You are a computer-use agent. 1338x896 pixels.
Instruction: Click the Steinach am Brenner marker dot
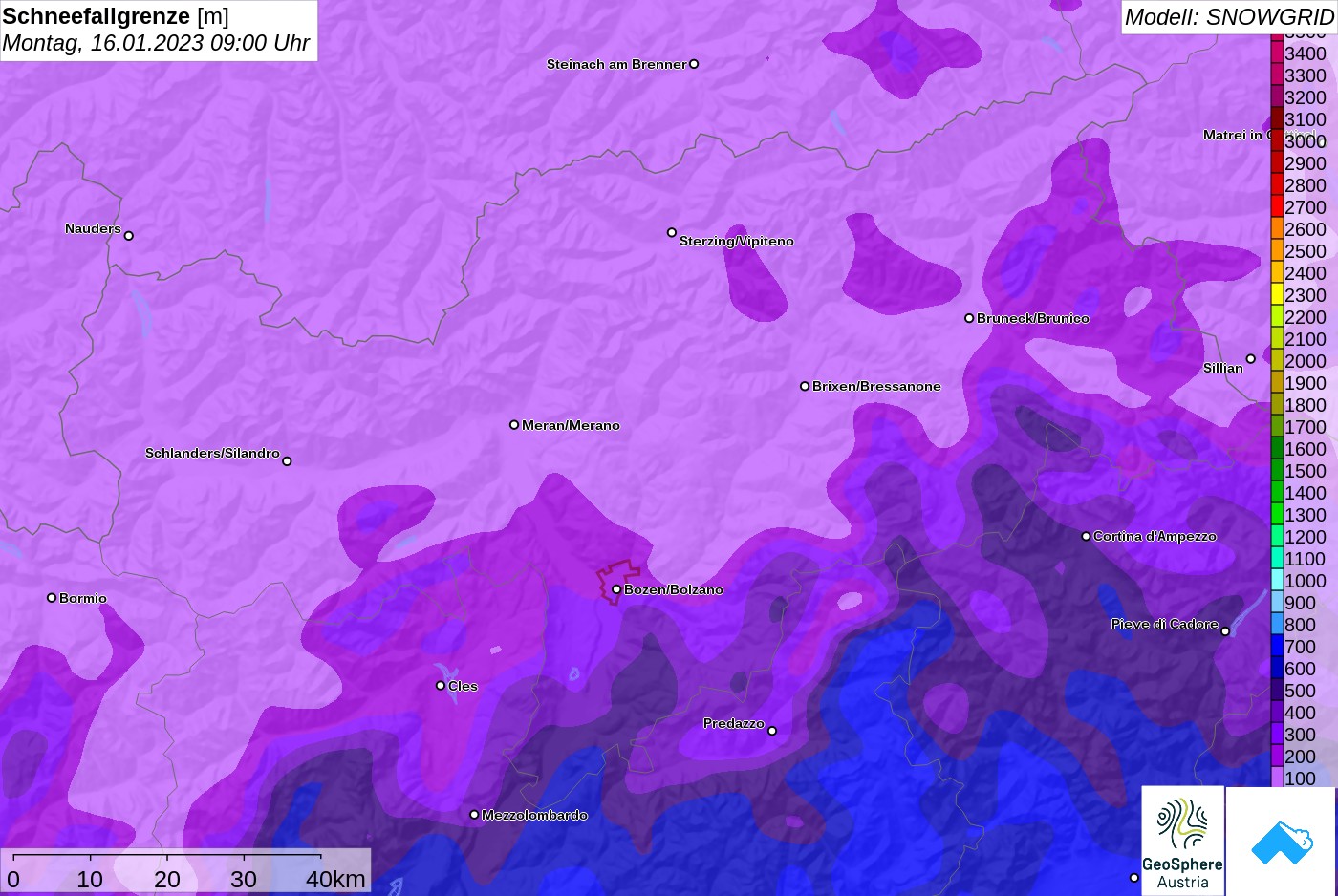[694, 64]
